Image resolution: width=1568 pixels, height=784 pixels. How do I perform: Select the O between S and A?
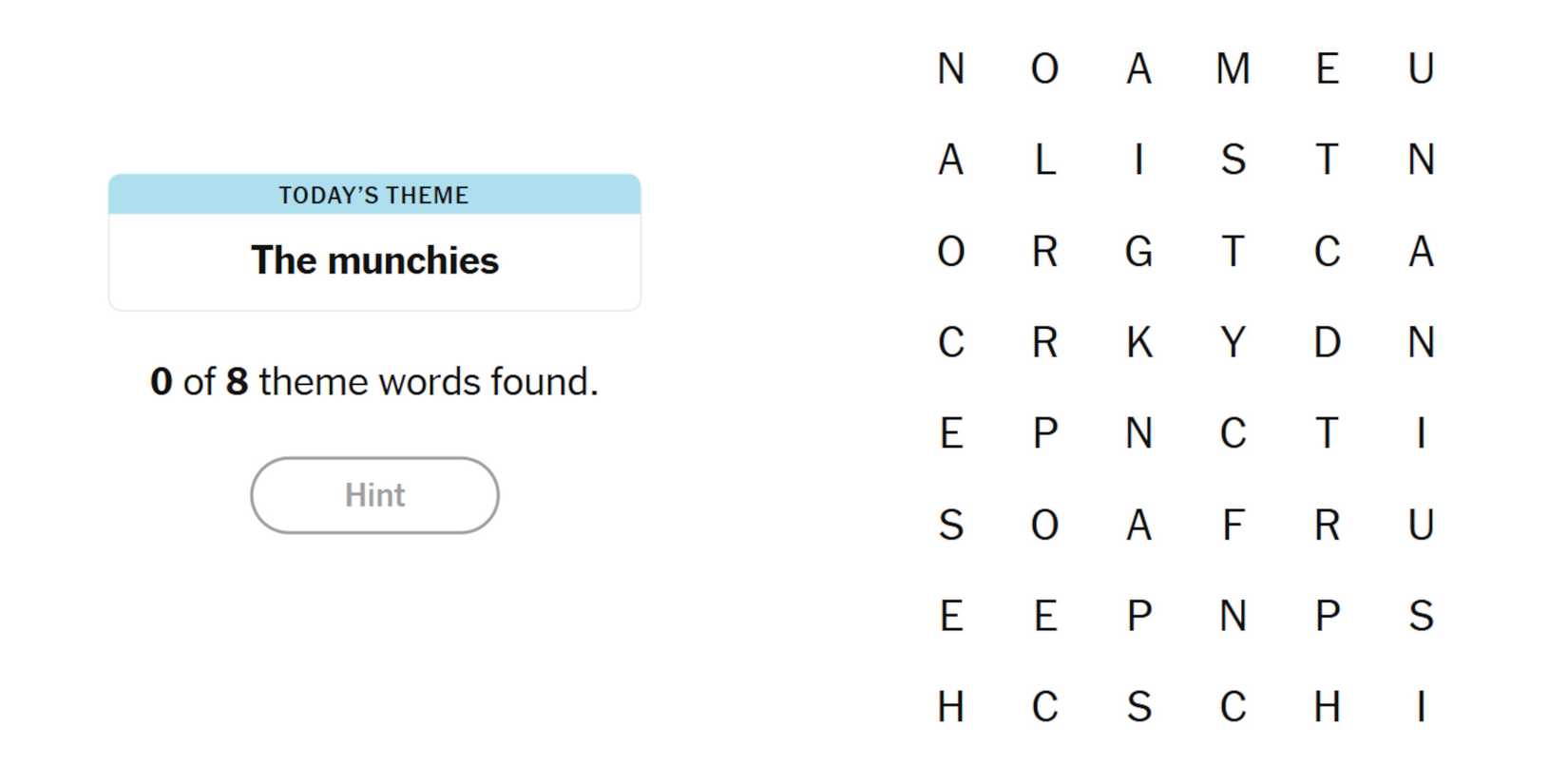click(x=1044, y=525)
